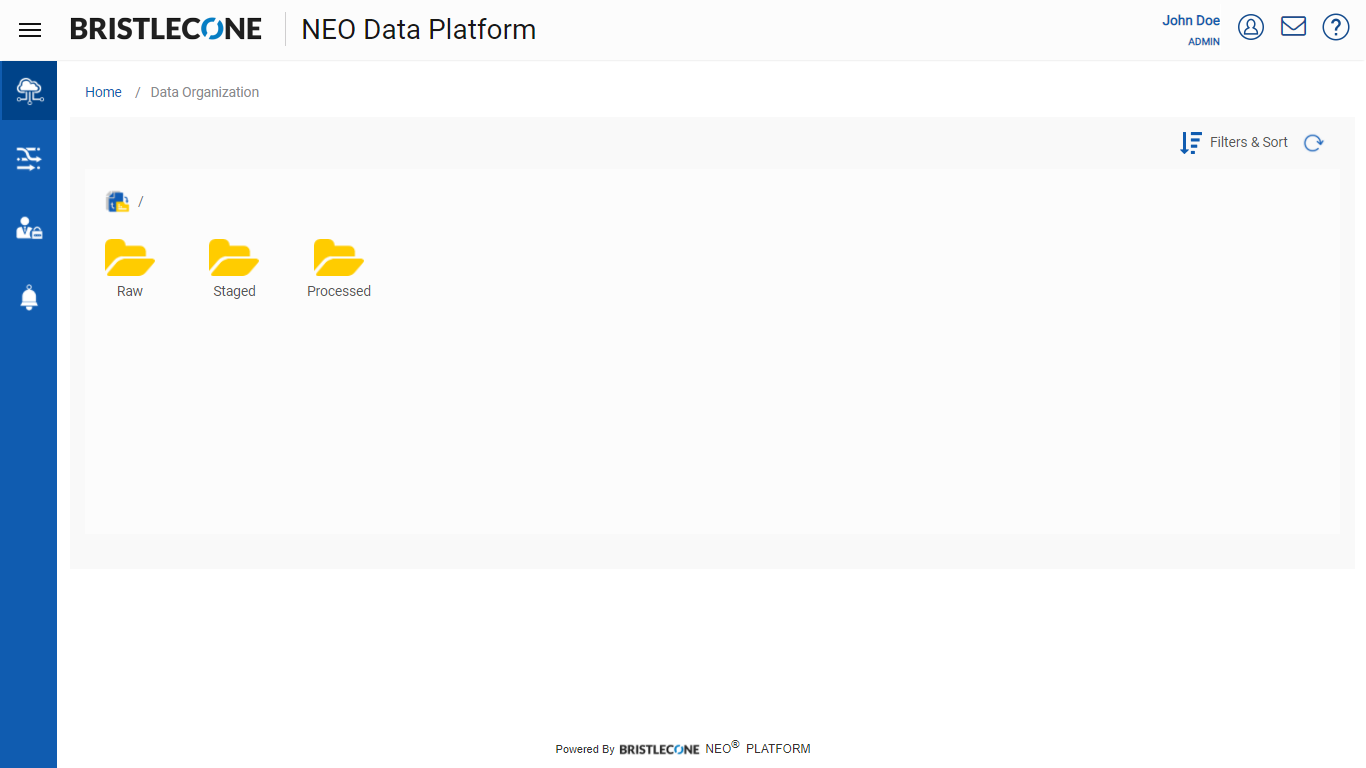Open the Raw folder
Screen dimensions: 1366x768
tap(130, 258)
